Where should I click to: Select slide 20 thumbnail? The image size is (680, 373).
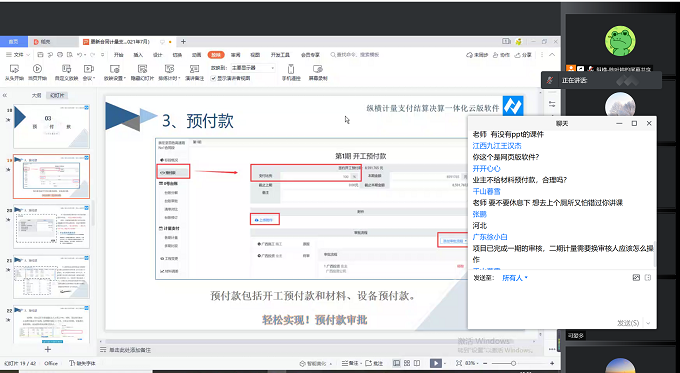pyautogui.click(x=52, y=226)
